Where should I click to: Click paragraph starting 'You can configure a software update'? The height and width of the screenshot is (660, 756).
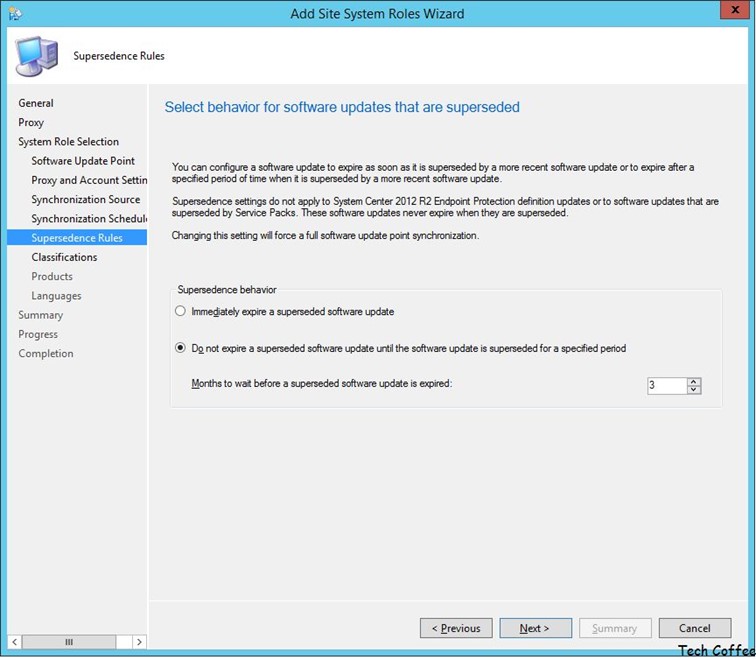(433, 173)
